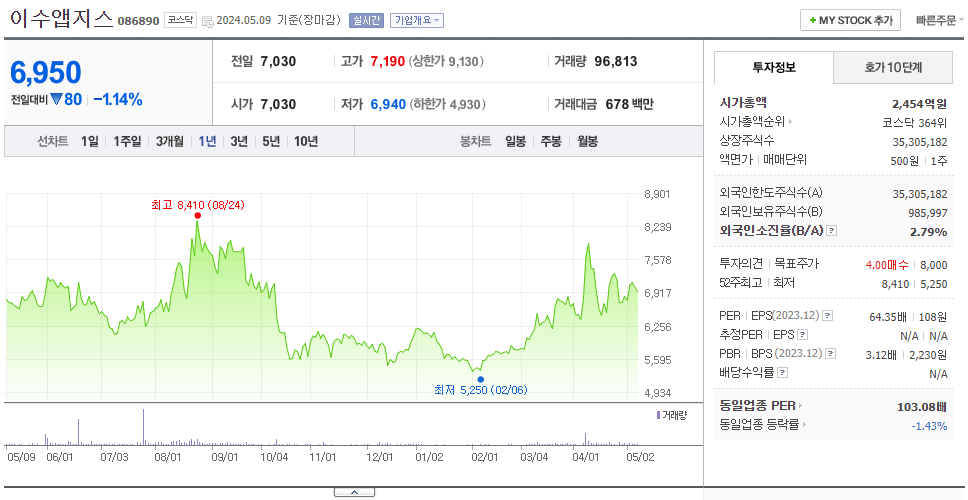The height and width of the screenshot is (500, 968).
Task: Open the 기업개요 dropdown
Action: click(417, 20)
